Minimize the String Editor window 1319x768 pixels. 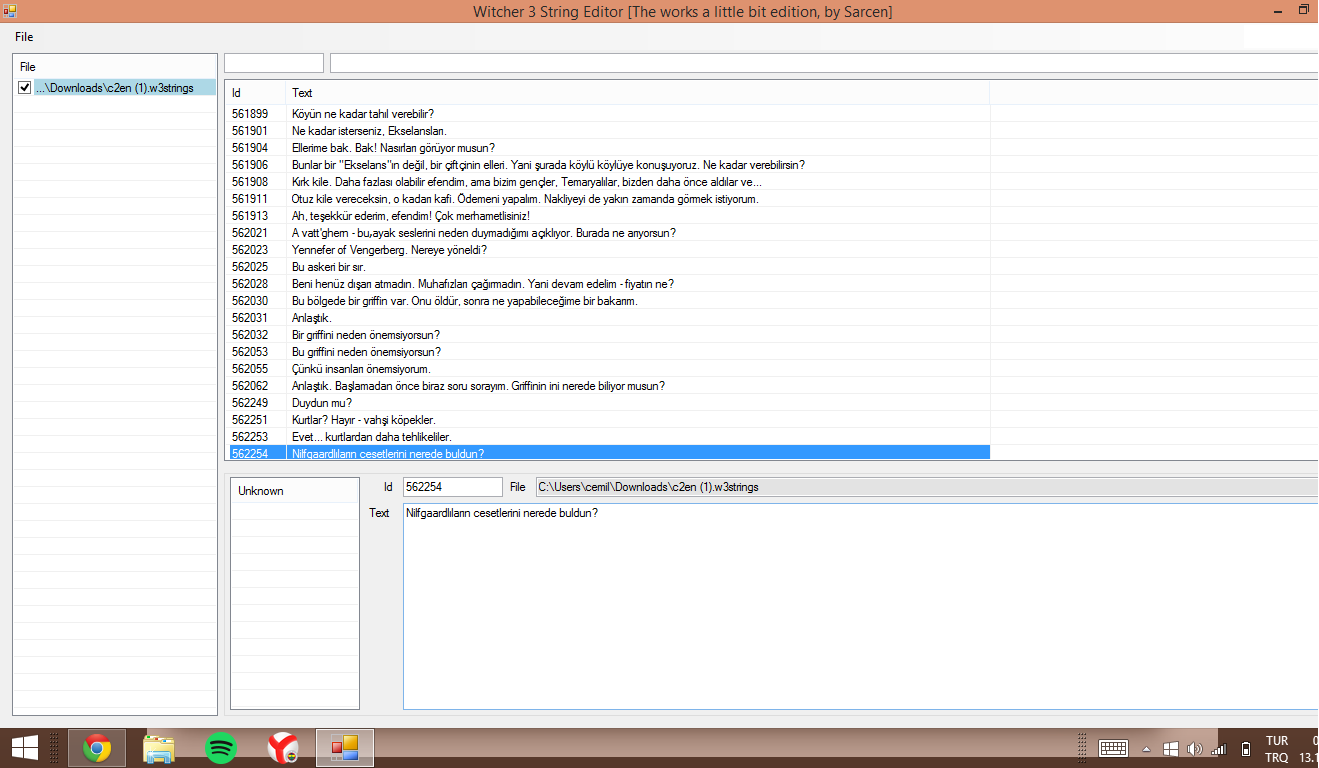(1278, 10)
